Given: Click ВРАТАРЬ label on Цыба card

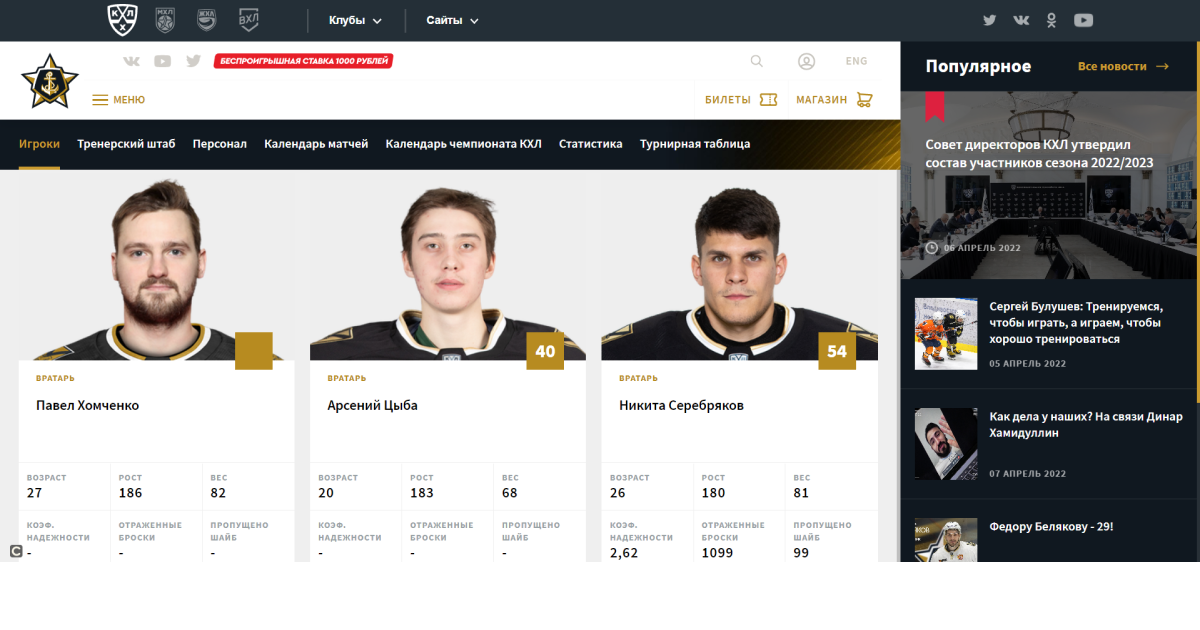Looking at the screenshot, I should pyautogui.click(x=347, y=379).
